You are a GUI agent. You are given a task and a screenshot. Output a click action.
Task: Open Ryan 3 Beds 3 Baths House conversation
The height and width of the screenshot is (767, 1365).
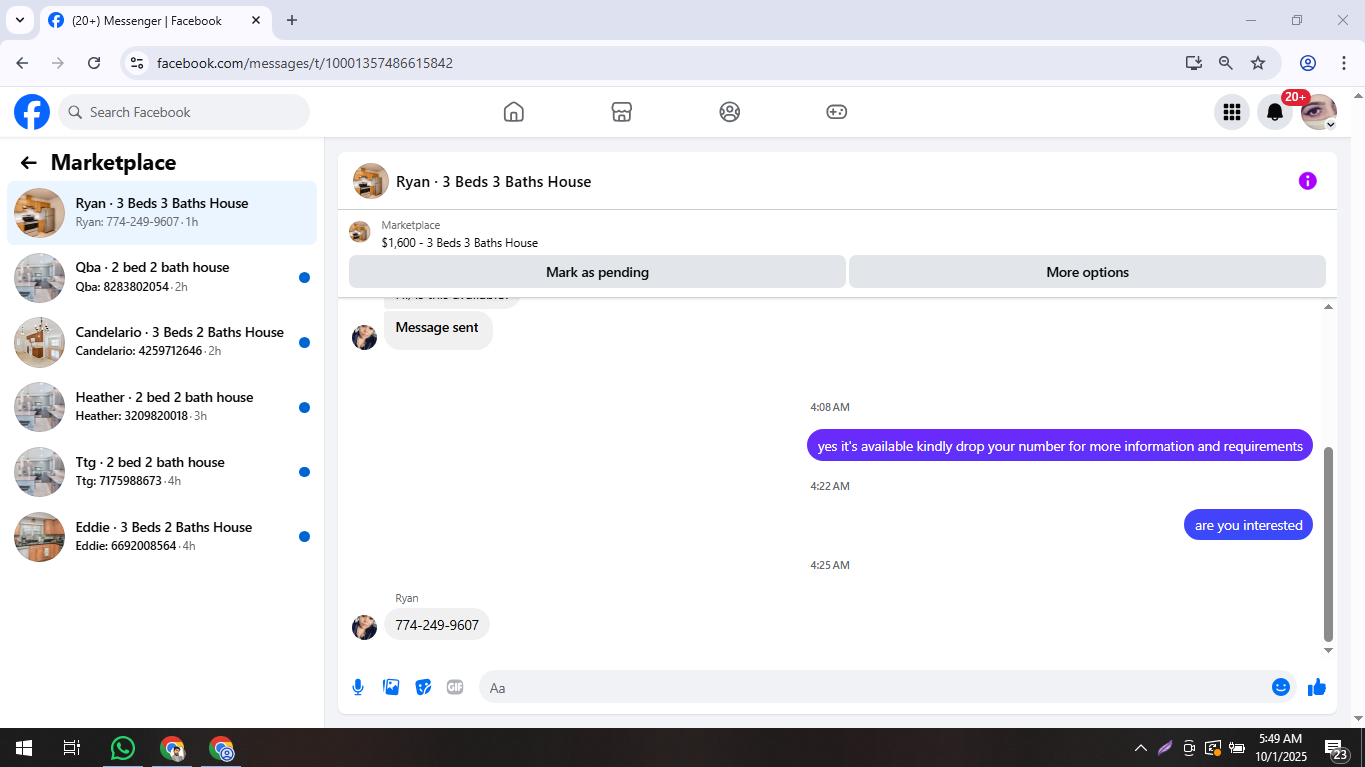click(x=162, y=212)
